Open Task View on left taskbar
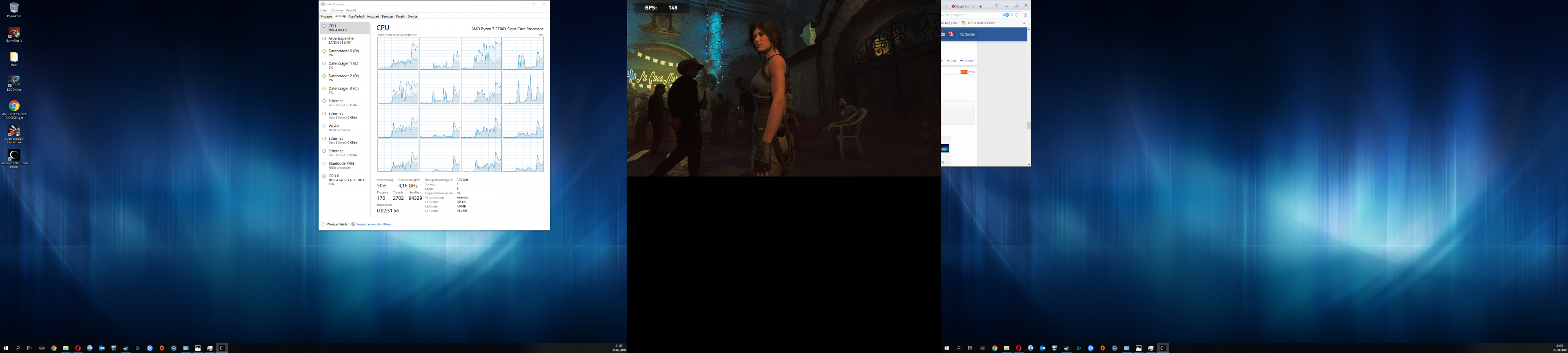 click(x=29, y=348)
